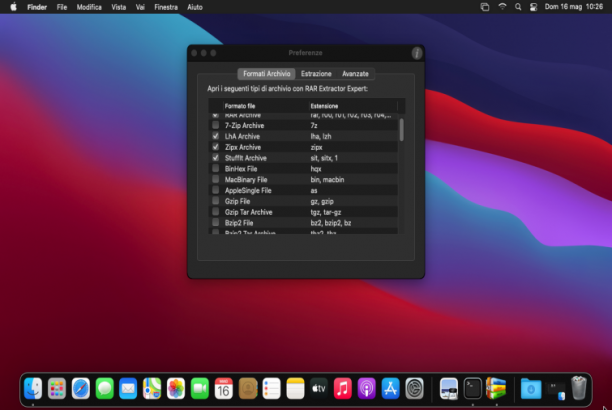Launch Music app from dock
This screenshot has width=612, height=410.
(343, 389)
